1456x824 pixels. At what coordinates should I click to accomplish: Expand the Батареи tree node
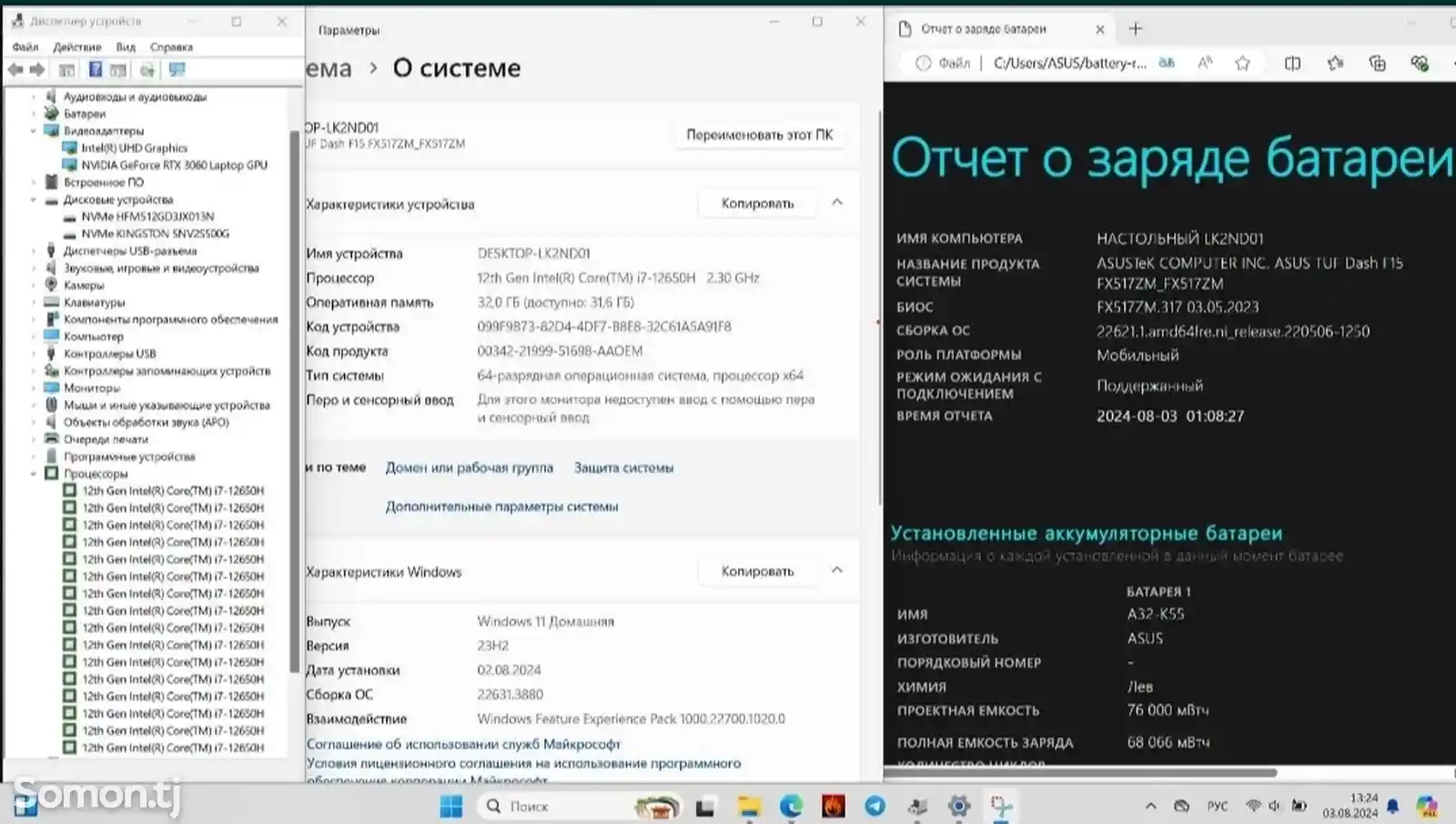pyautogui.click(x=34, y=114)
